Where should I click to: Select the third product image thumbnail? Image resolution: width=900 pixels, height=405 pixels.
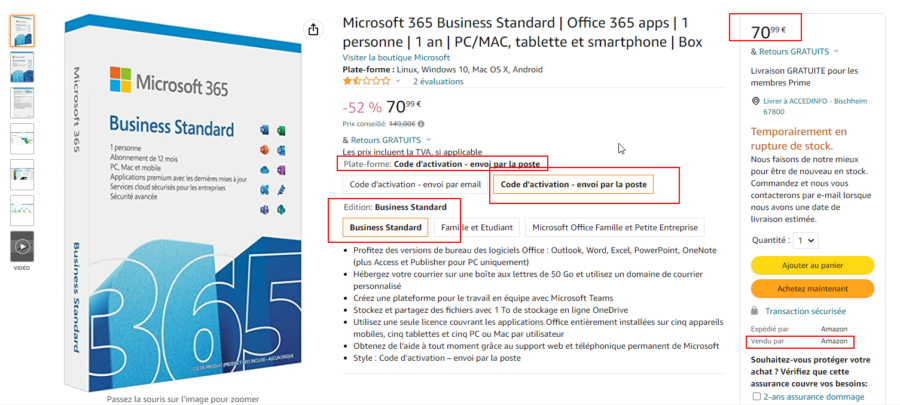click(x=22, y=103)
